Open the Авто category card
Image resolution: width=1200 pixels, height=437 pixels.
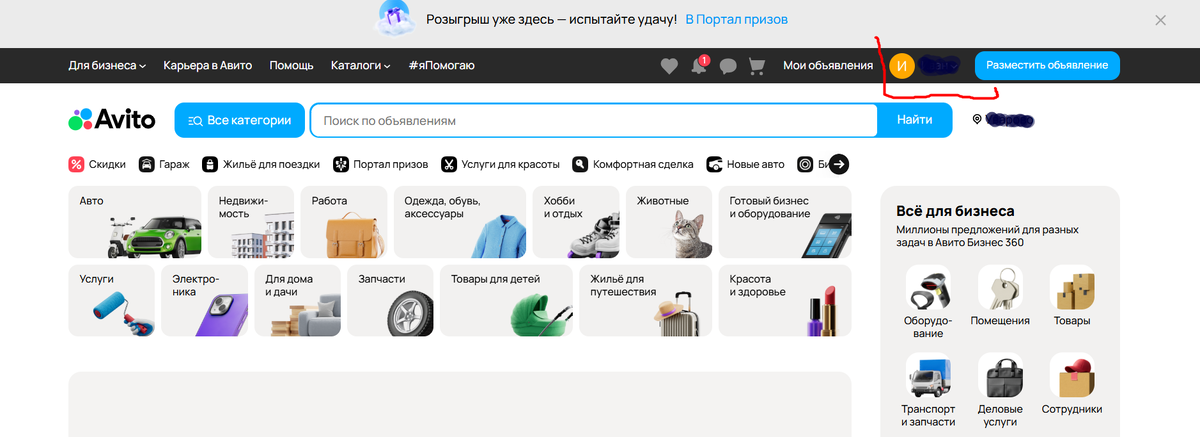(x=135, y=222)
